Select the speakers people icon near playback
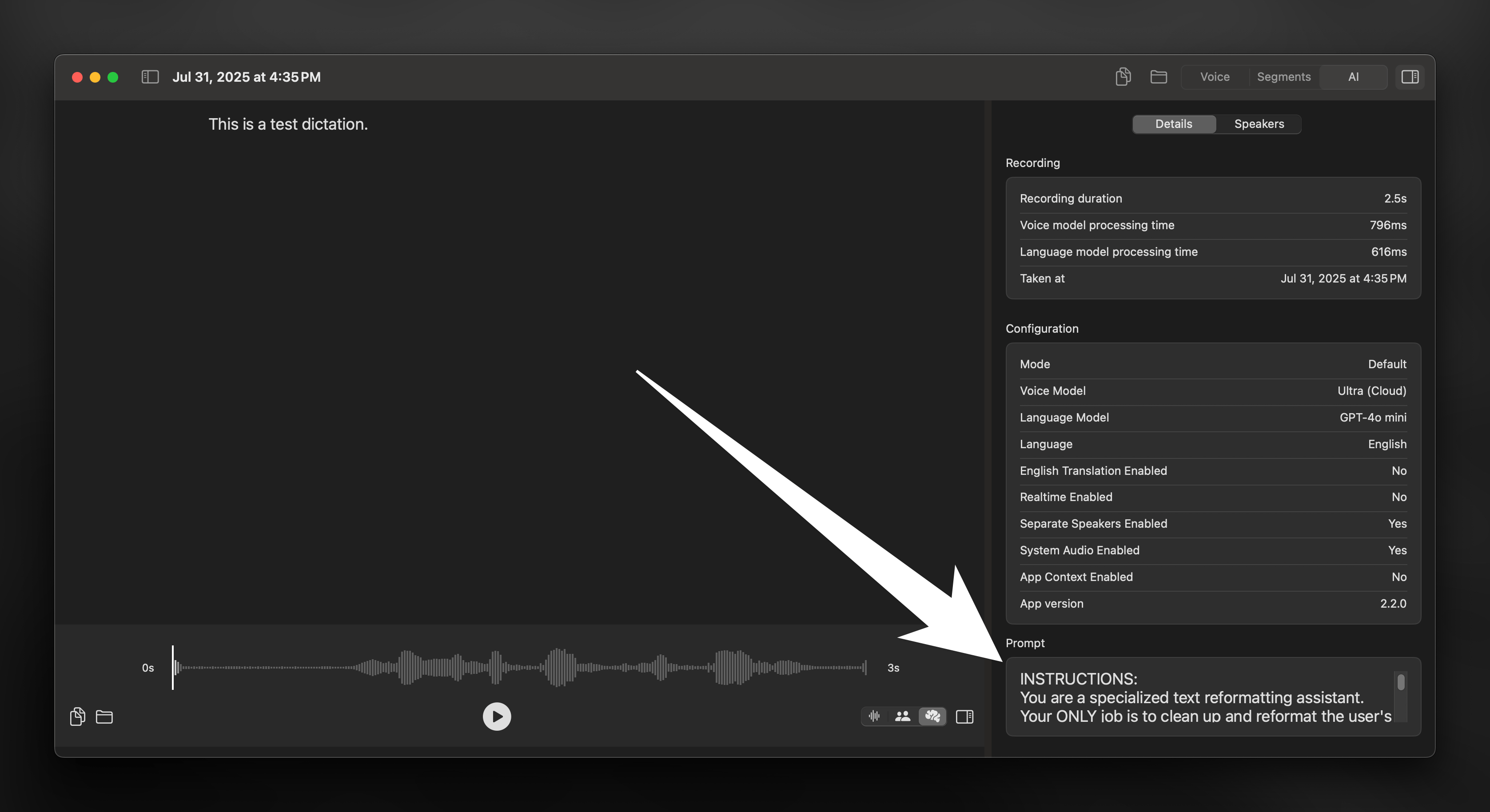This screenshot has width=1490, height=812. [902, 716]
